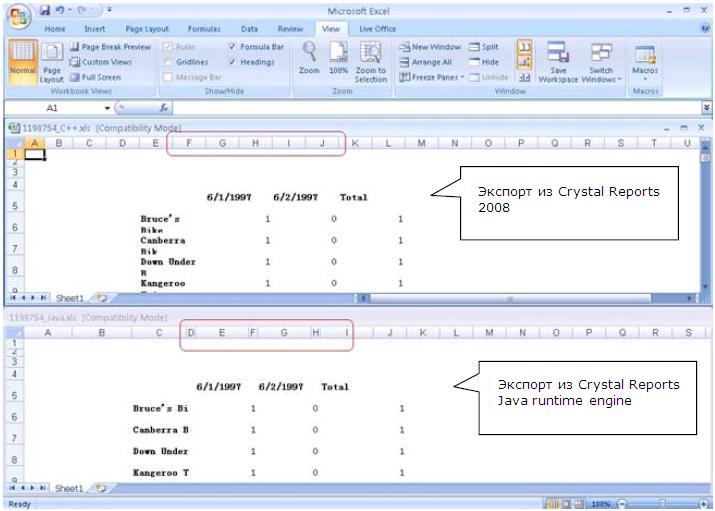715x511 pixels.
Task: Open Custom Views dialog
Action: click(101, 62)
